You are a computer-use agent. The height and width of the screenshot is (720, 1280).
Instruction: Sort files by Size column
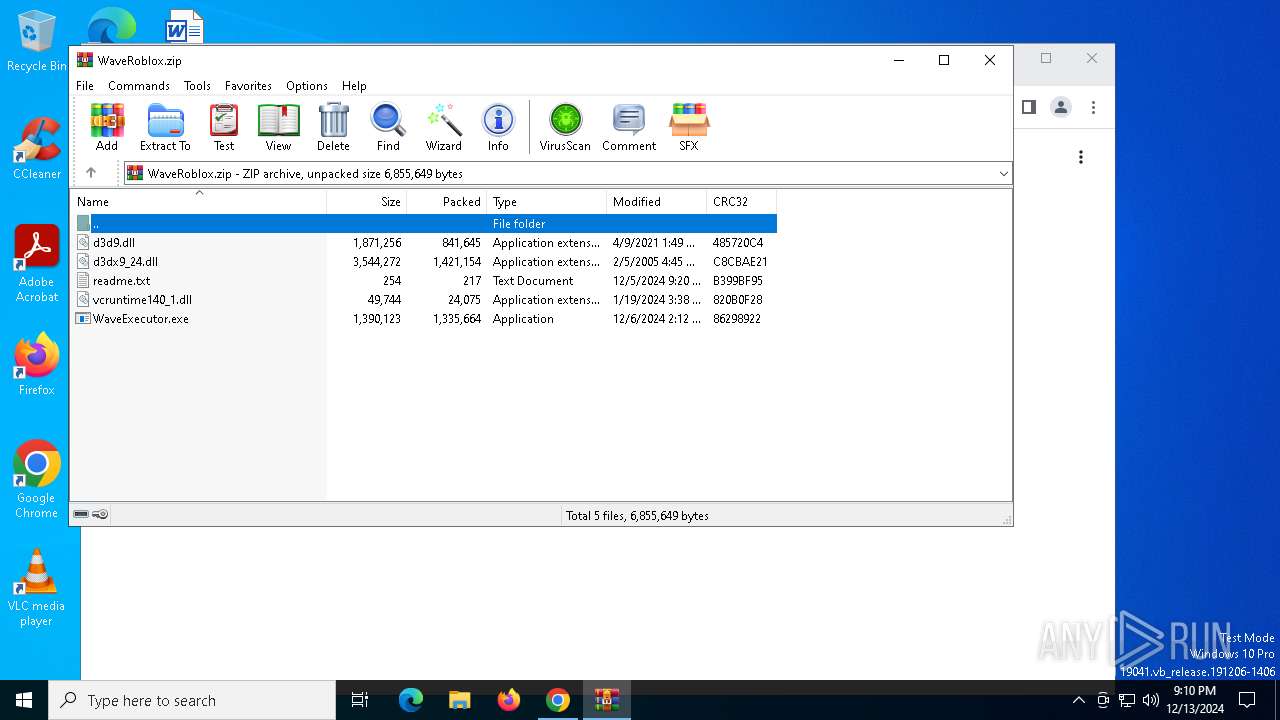[366, 202]
